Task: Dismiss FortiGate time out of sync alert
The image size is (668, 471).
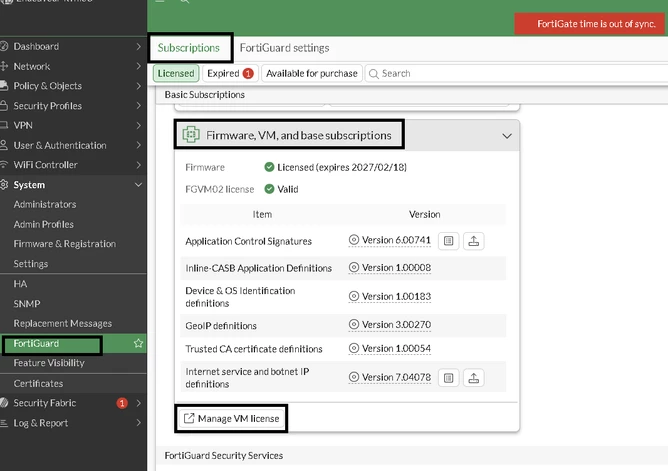Action: coord(590,24)
